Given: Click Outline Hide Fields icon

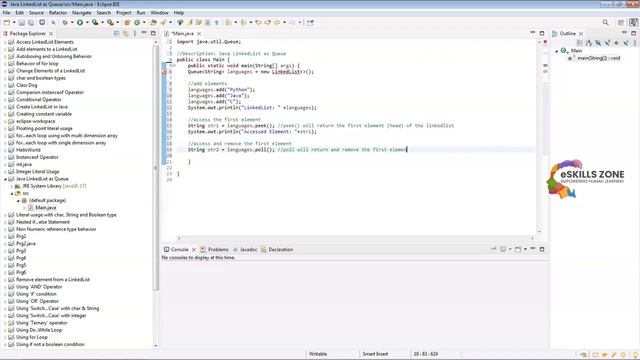Looking at the screenshot, I should (598, 42).
